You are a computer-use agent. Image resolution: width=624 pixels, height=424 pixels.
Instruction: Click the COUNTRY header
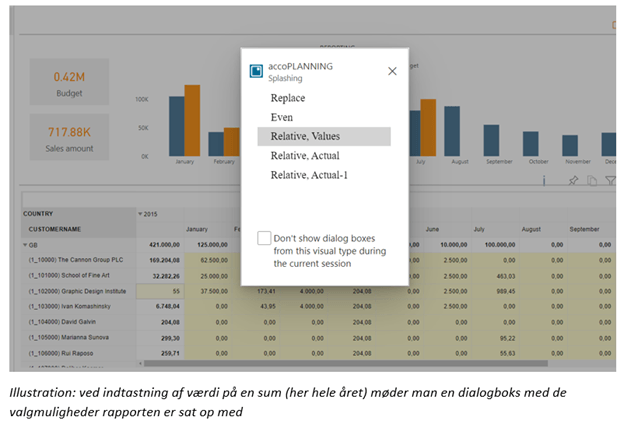click(x=38, y=214)
